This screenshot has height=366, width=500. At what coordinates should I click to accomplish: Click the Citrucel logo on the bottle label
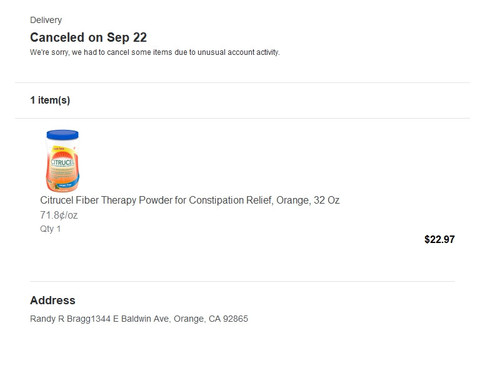pos(62,163)
